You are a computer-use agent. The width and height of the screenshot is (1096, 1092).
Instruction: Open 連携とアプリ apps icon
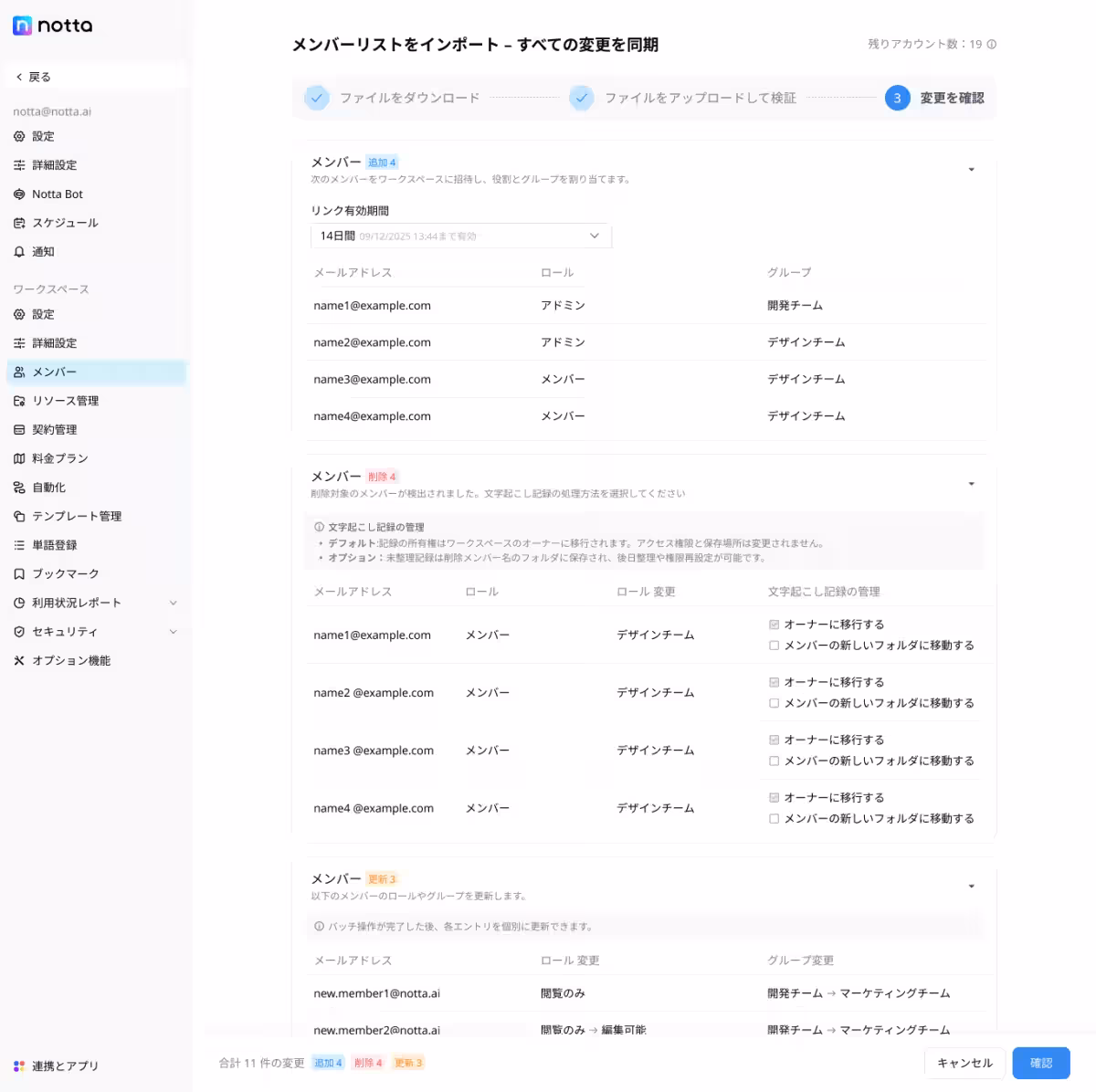click(x=19, y=1066)
